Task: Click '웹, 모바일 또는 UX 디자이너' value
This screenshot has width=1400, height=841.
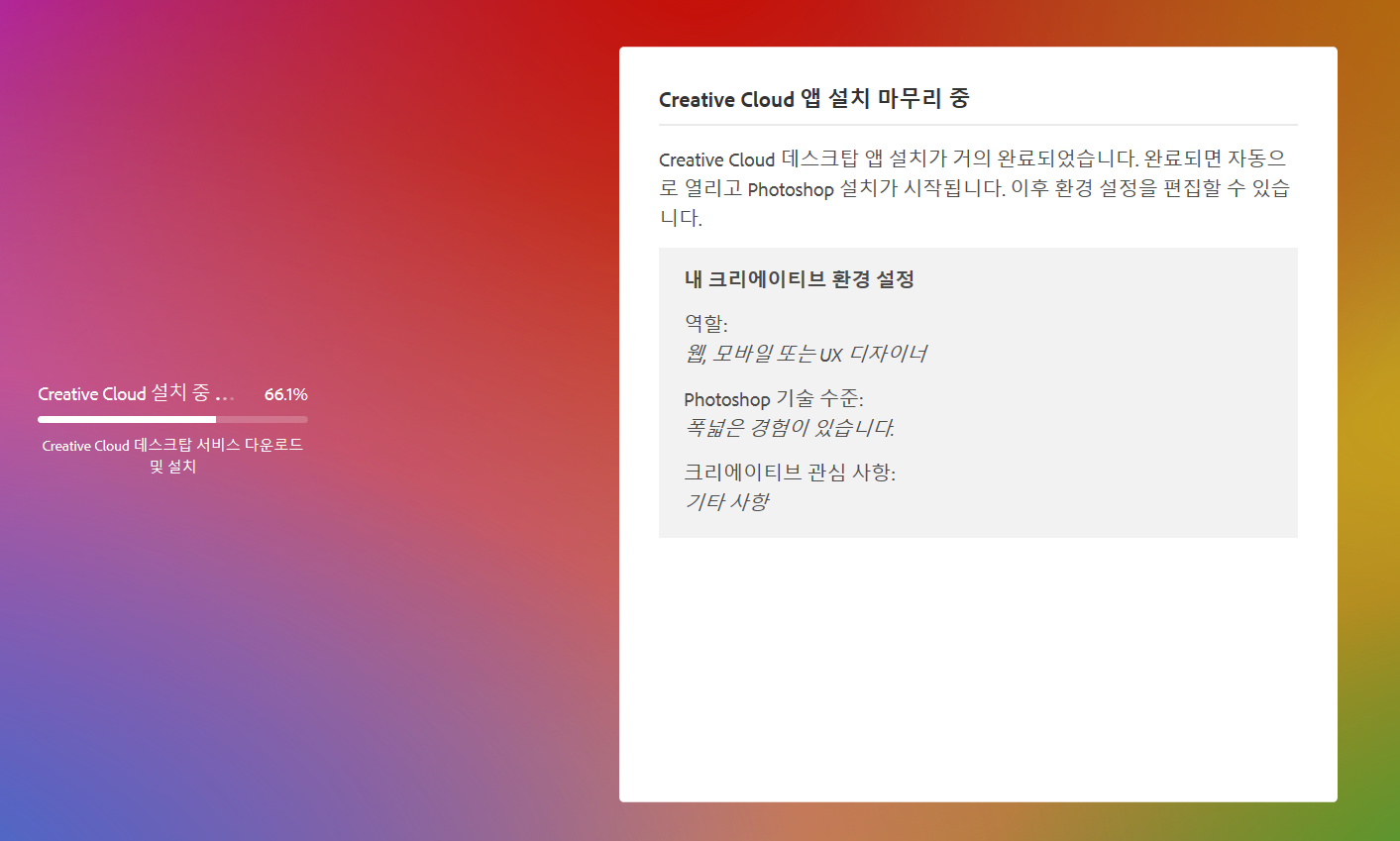Action: coord(806,354)
